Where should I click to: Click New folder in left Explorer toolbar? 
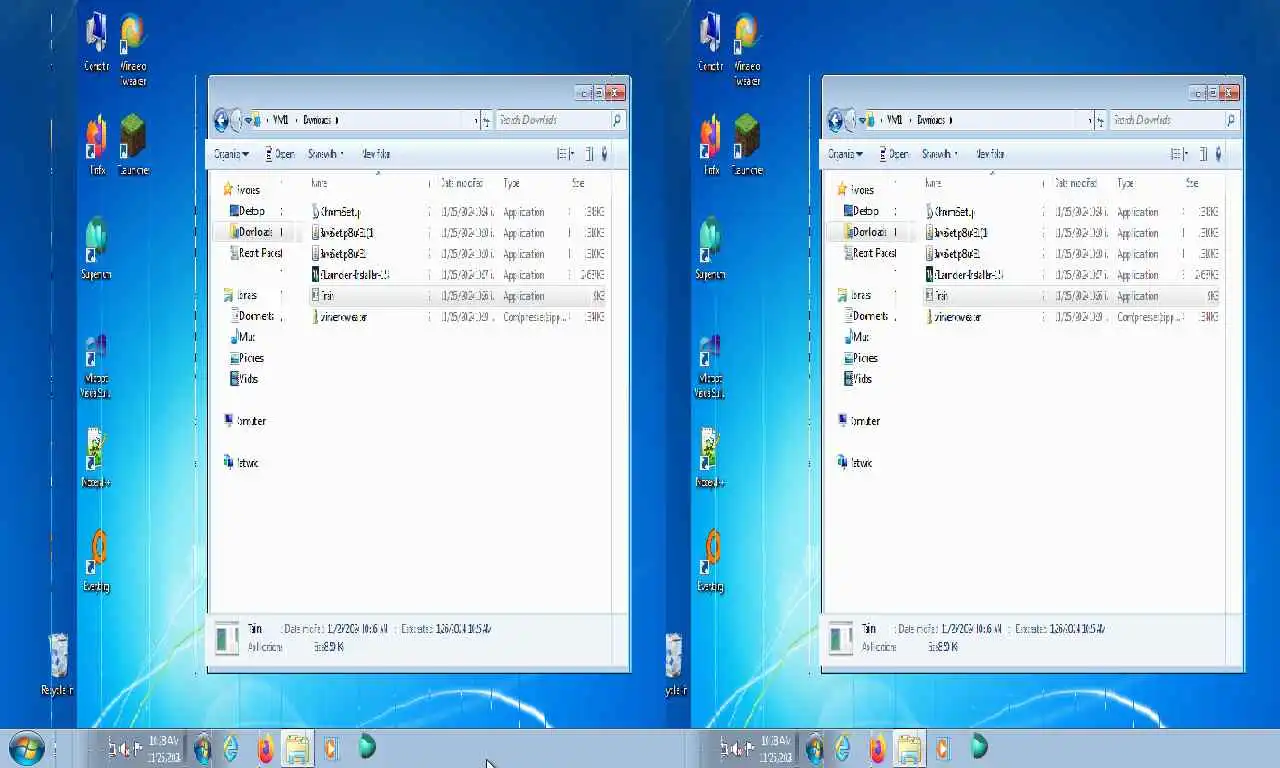pos(375,154)
